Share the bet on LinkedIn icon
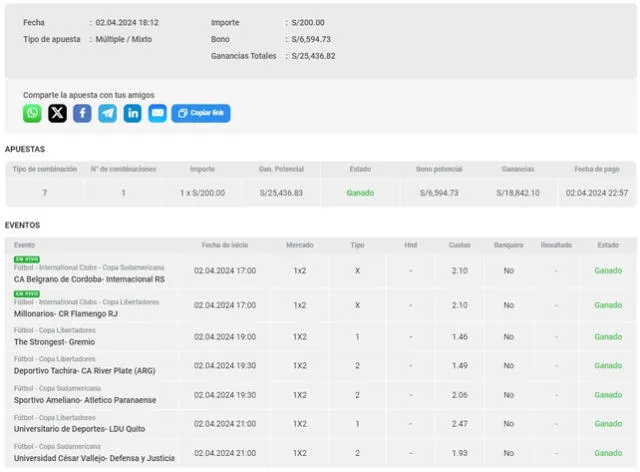640x472 pixels. 132,113
